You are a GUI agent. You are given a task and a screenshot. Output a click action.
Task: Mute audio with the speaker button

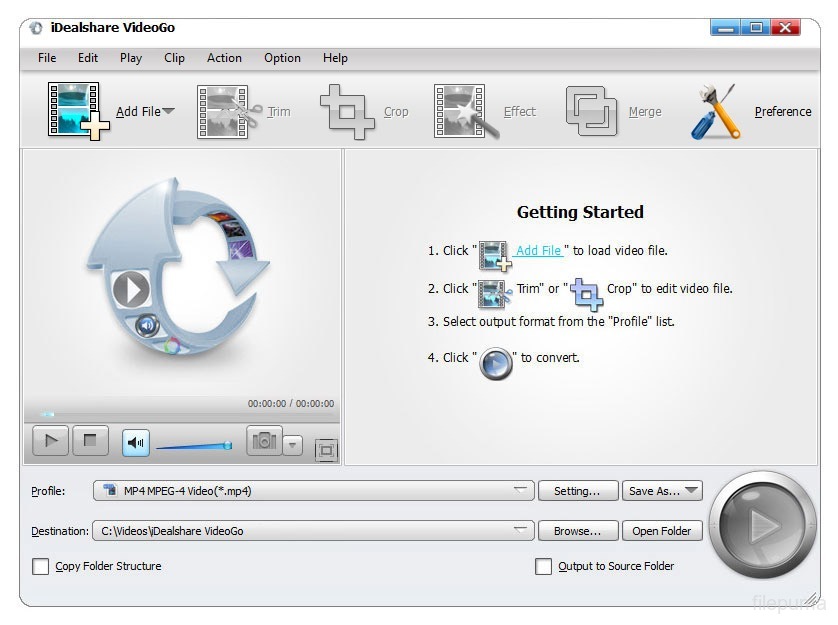[x=136, y=441]
